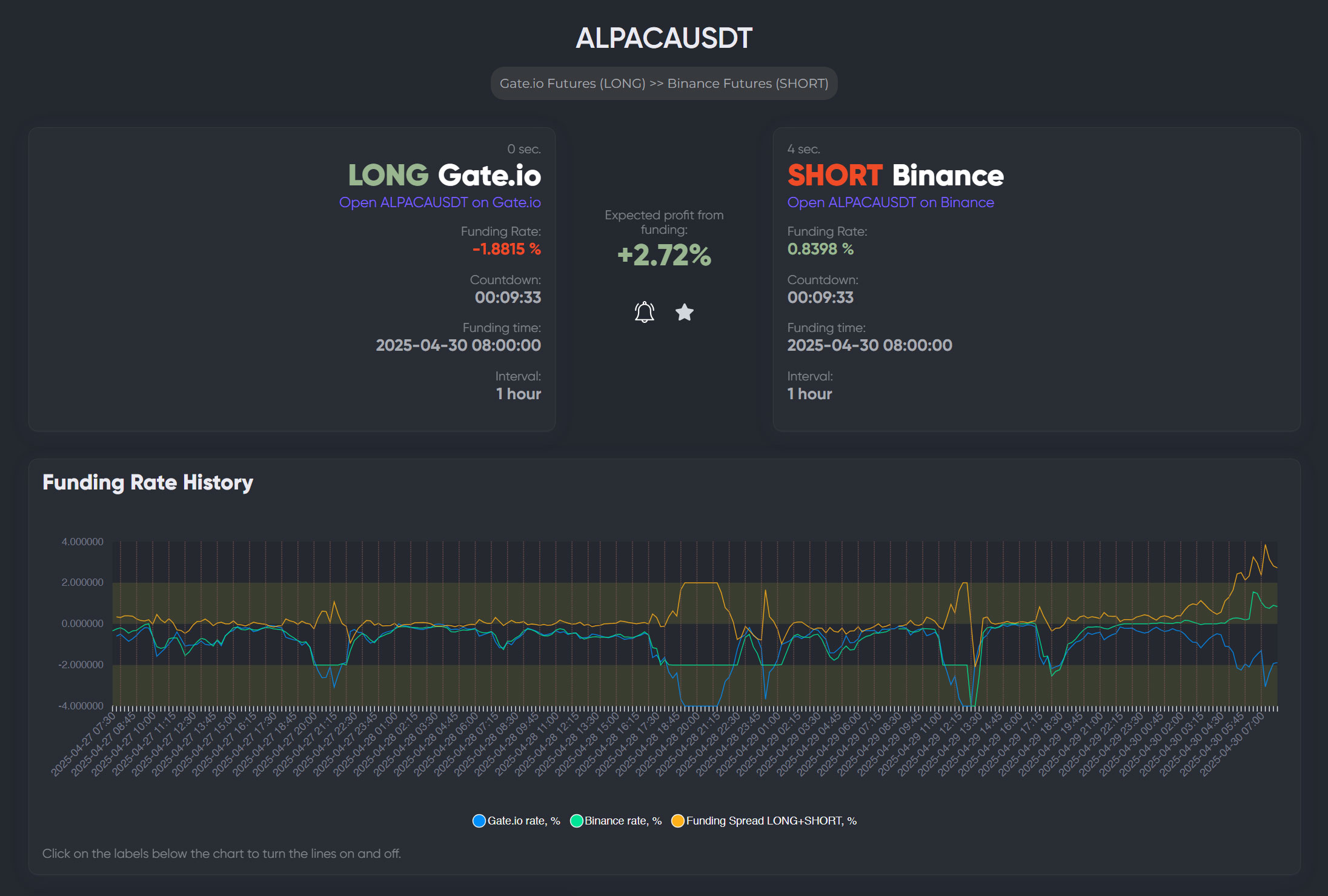1328x896 pixels.
Task: Click the -4.000000 y-axis label
Action: (x=81, y=706)
